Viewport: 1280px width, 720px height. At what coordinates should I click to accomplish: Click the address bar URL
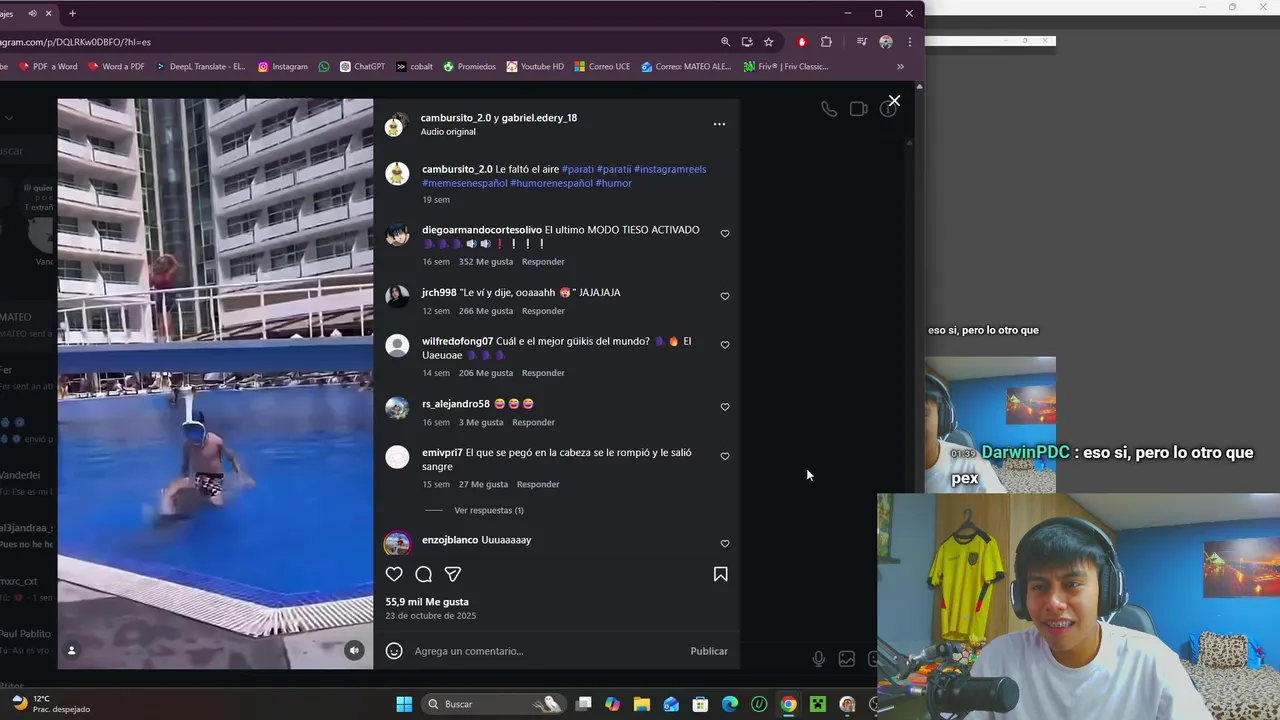75,42
